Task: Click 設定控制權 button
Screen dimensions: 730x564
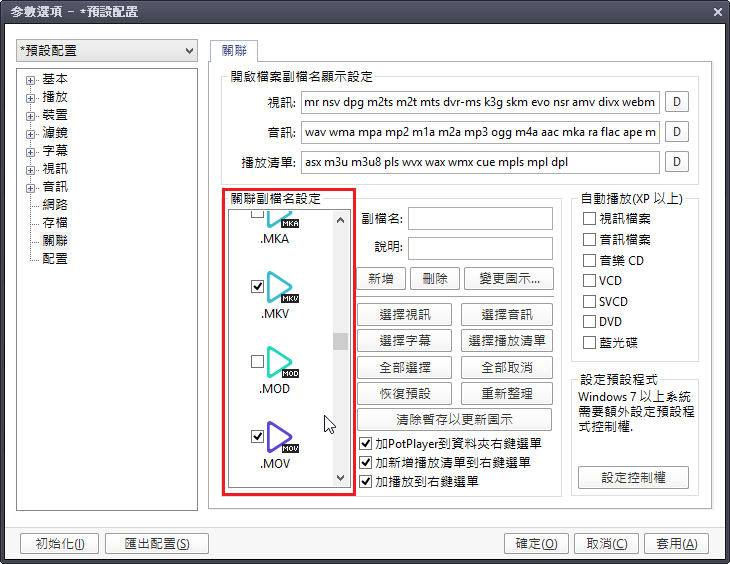Action: pyautogui.click(x=633, y=477)
